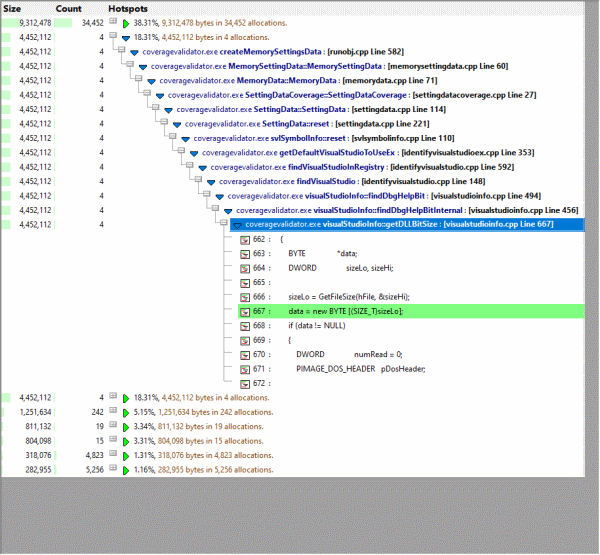Sort by the Count column header
600x555 pixels.
[68, 8]
